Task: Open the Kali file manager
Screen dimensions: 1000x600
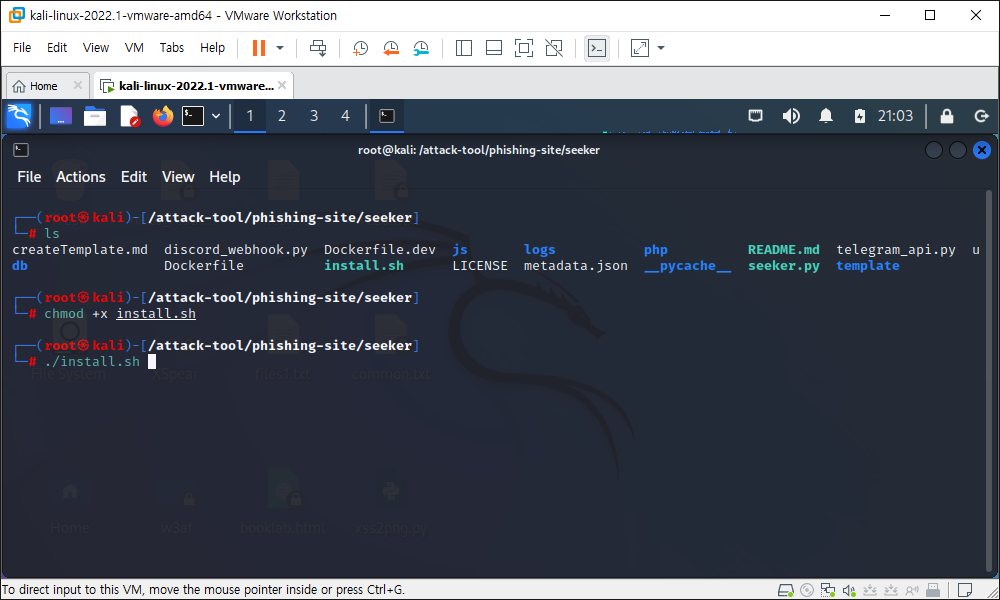Action: (x=94, y=116)
